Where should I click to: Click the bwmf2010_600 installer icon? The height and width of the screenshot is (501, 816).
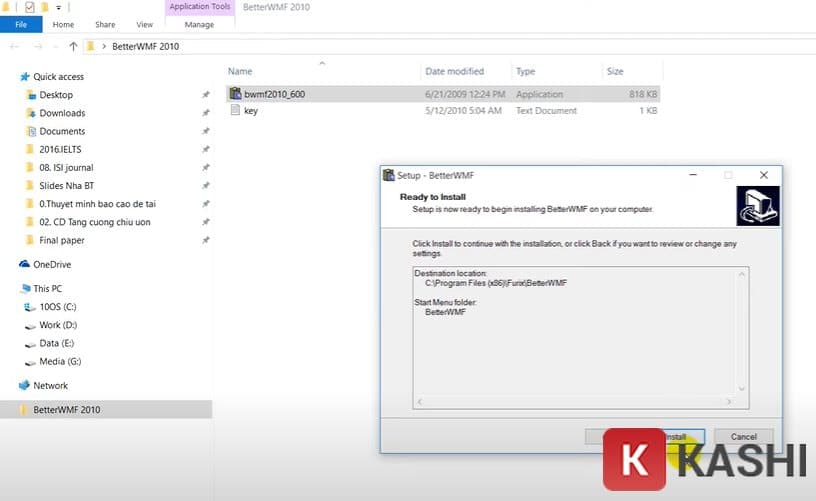click(235, 94)
